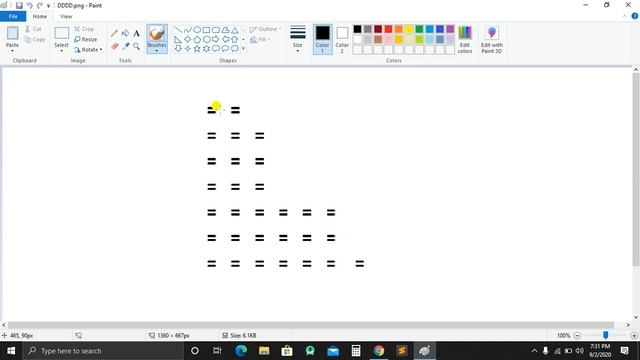Select the Eraser tool
640x360 pixels.
(114, 46)
